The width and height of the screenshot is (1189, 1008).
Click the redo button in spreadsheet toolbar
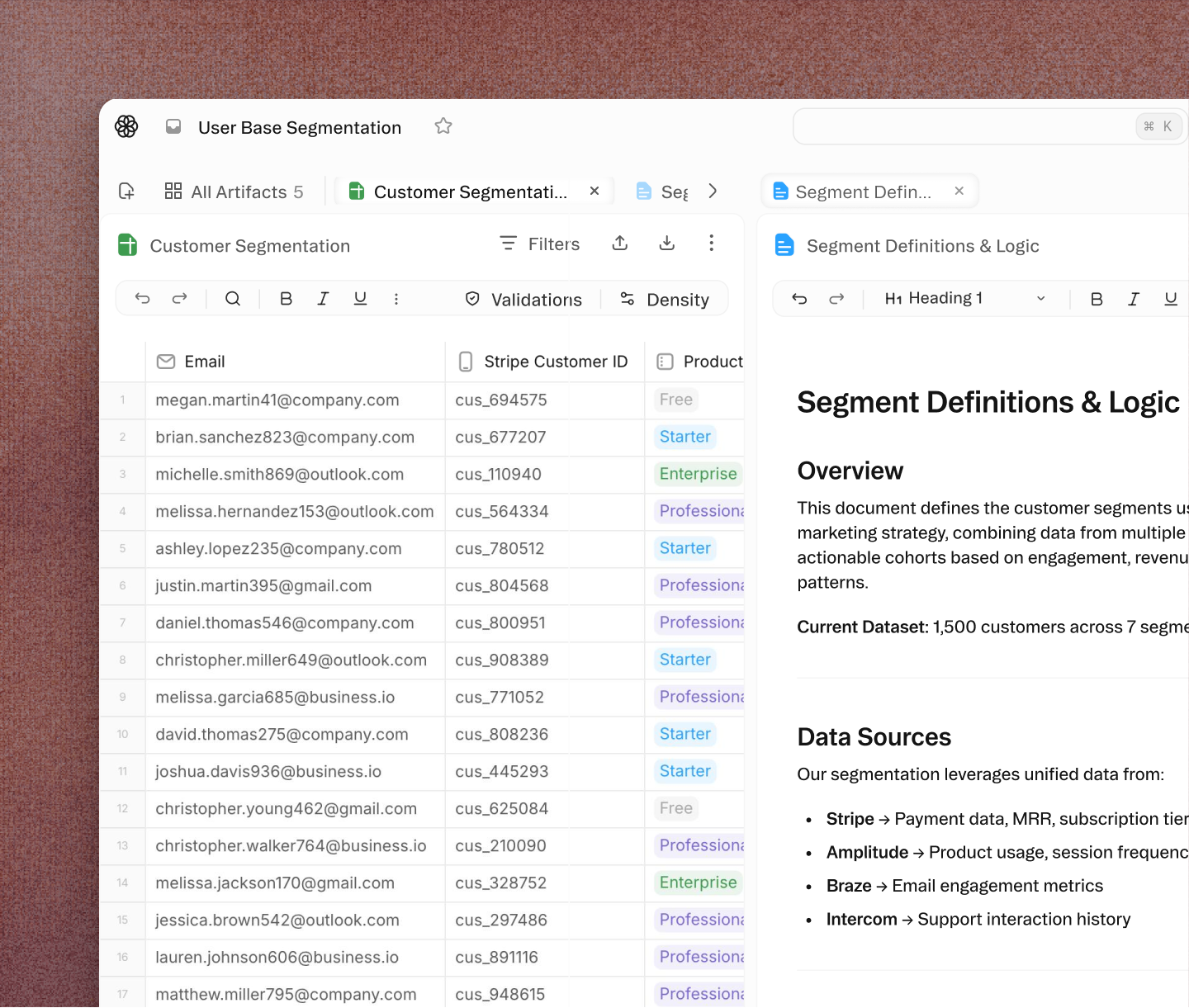pos(180,298)
